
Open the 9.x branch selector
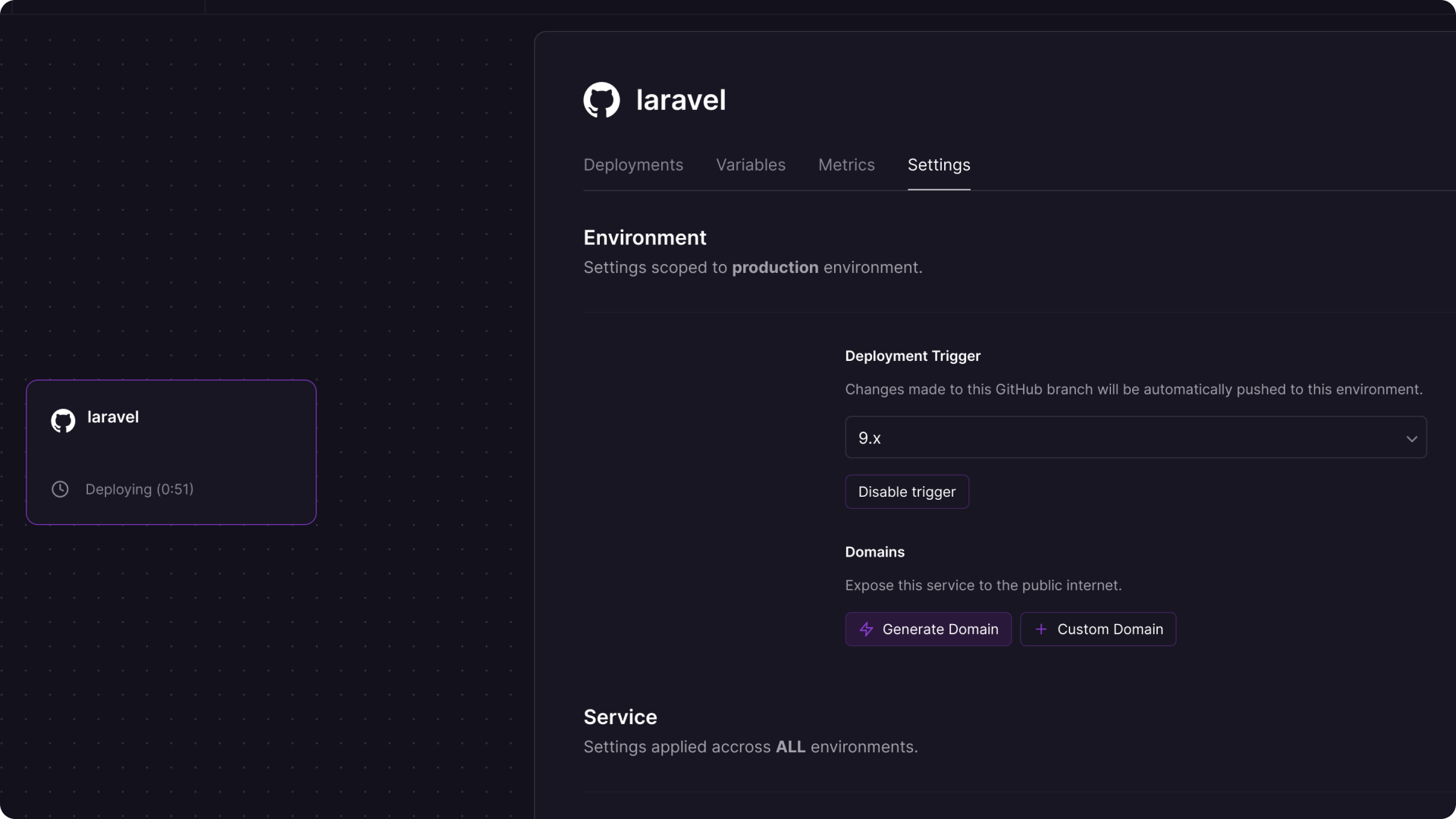click(x=1136, y=438)
